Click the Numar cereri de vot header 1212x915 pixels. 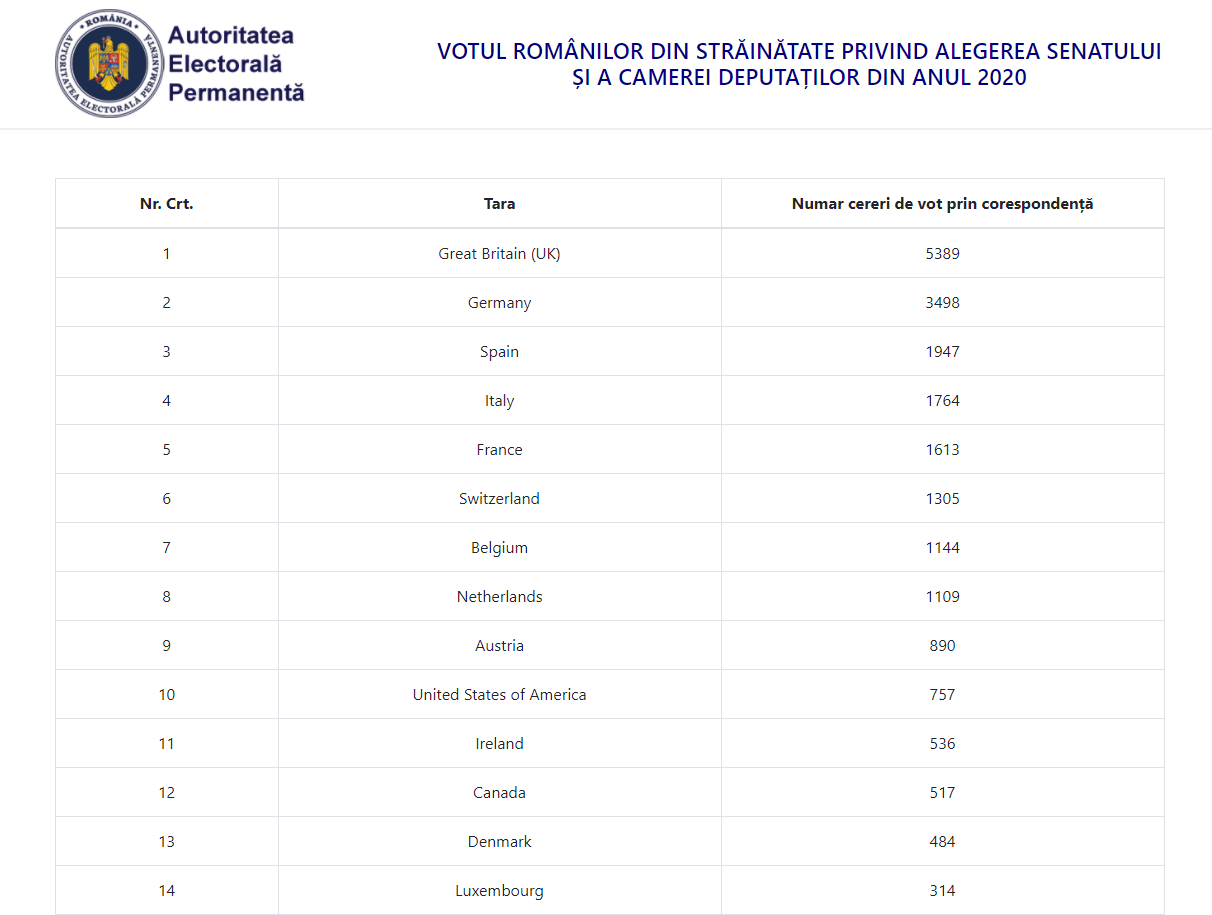(x=942, y=204)
